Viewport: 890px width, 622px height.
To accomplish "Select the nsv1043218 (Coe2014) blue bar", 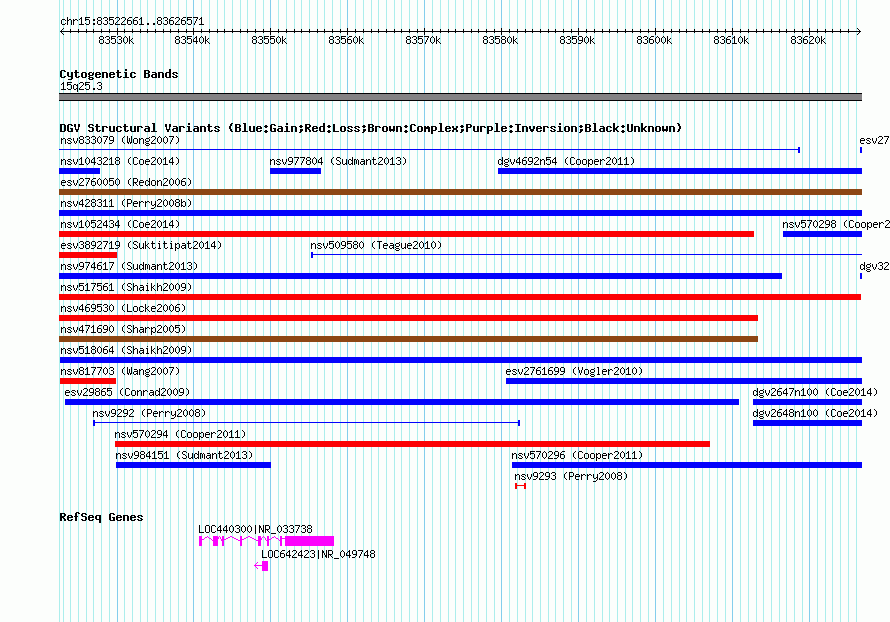I will coord(79,171).
